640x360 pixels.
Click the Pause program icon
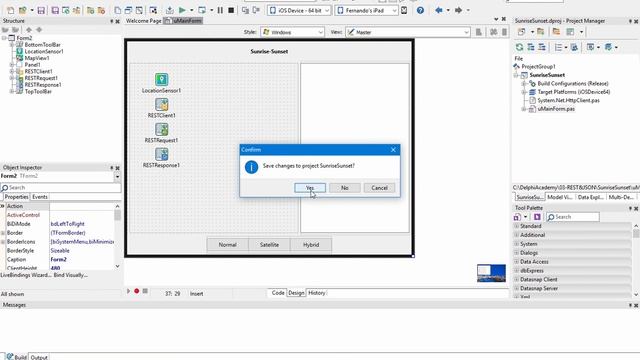pos(220,10)
